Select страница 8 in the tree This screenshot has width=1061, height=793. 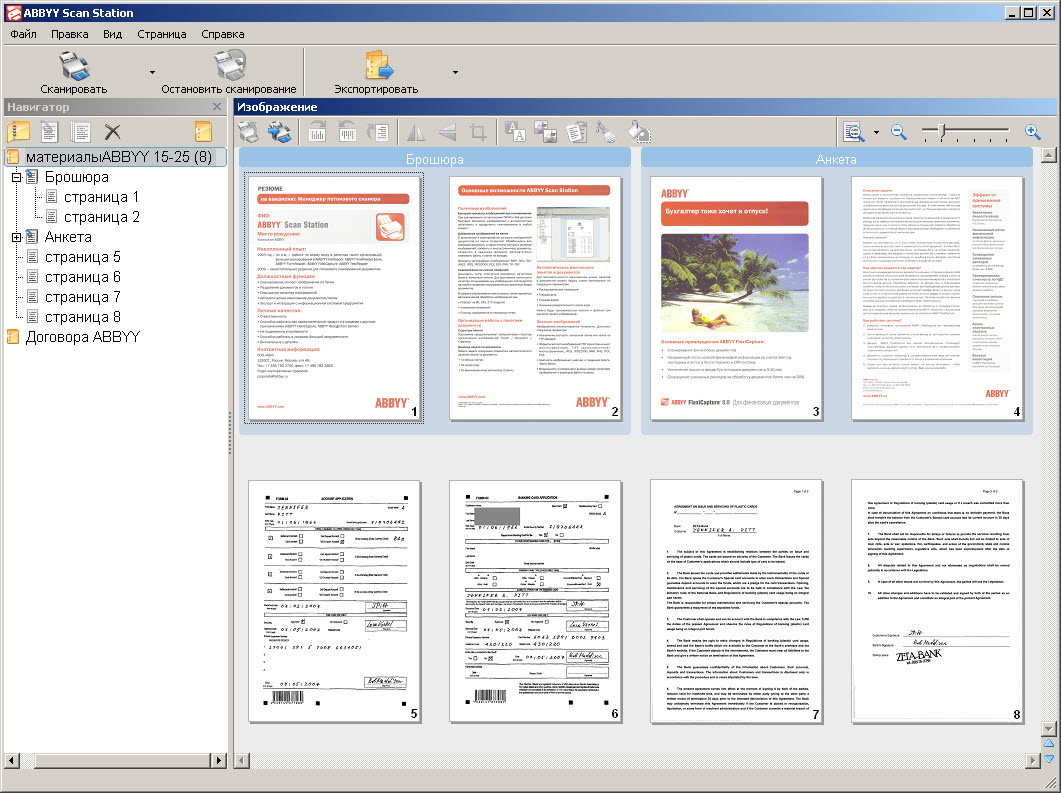(x=82, y=317)
